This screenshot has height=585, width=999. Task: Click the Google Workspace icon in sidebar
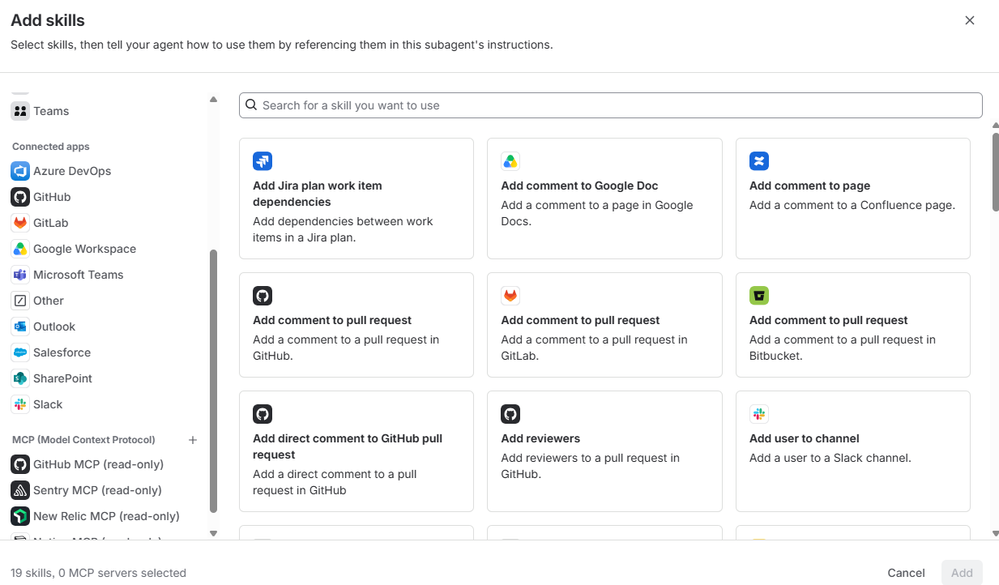[20, 249]
